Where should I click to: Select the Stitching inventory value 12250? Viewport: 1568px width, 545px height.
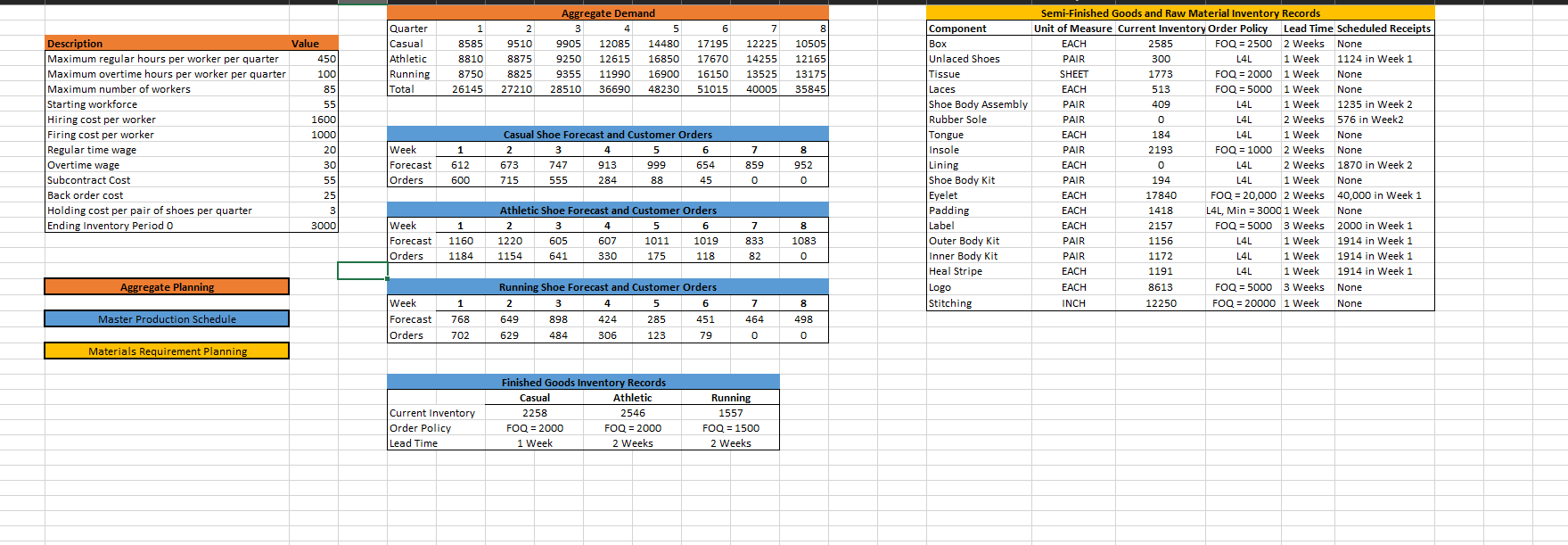pos(1161,303)
